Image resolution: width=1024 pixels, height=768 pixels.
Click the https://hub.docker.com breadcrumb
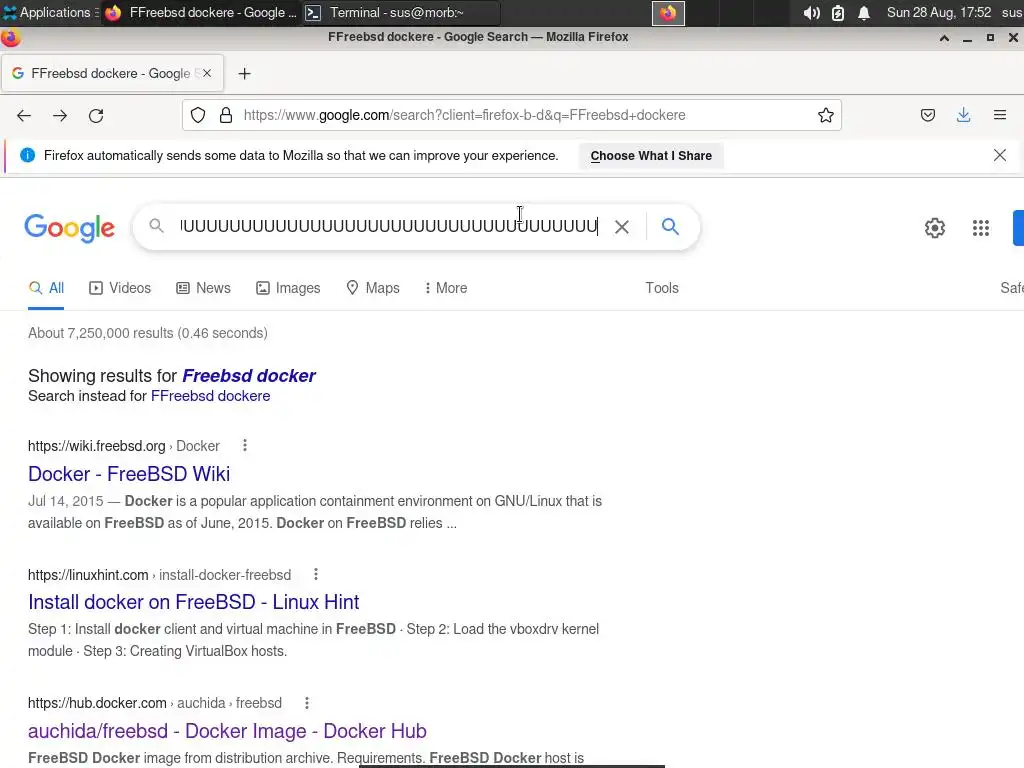[x=97, y=703]
